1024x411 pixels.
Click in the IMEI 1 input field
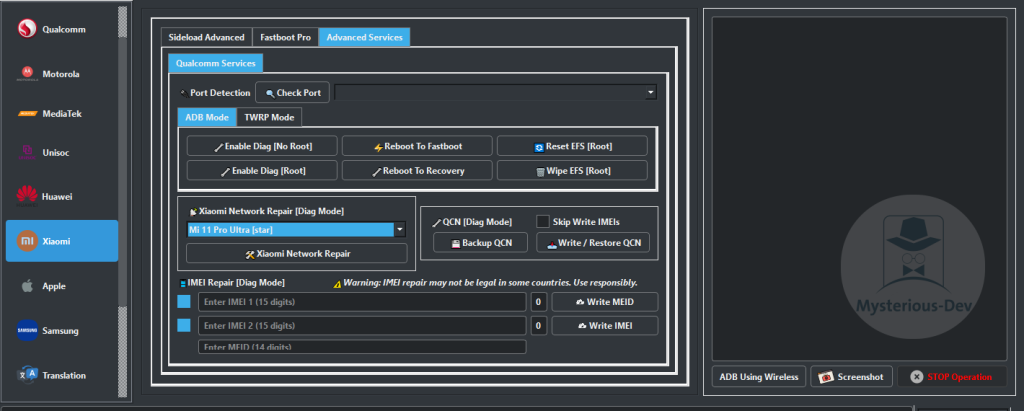pos(362,302)
